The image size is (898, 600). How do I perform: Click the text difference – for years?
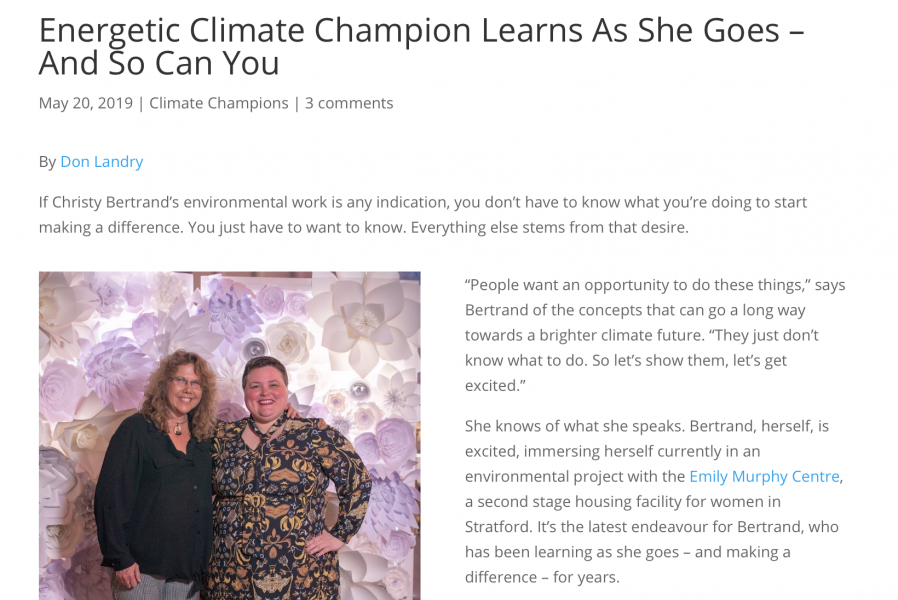pyautogui.click(x=542, y=577)
